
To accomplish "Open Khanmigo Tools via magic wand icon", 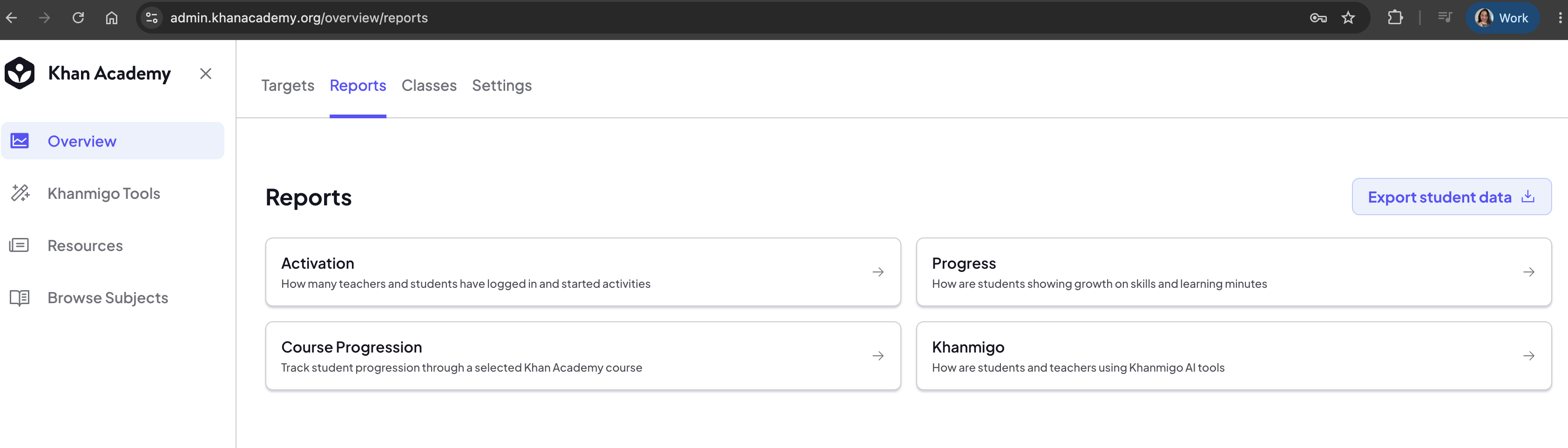I will pyautogui.click(x=20, y=193).
